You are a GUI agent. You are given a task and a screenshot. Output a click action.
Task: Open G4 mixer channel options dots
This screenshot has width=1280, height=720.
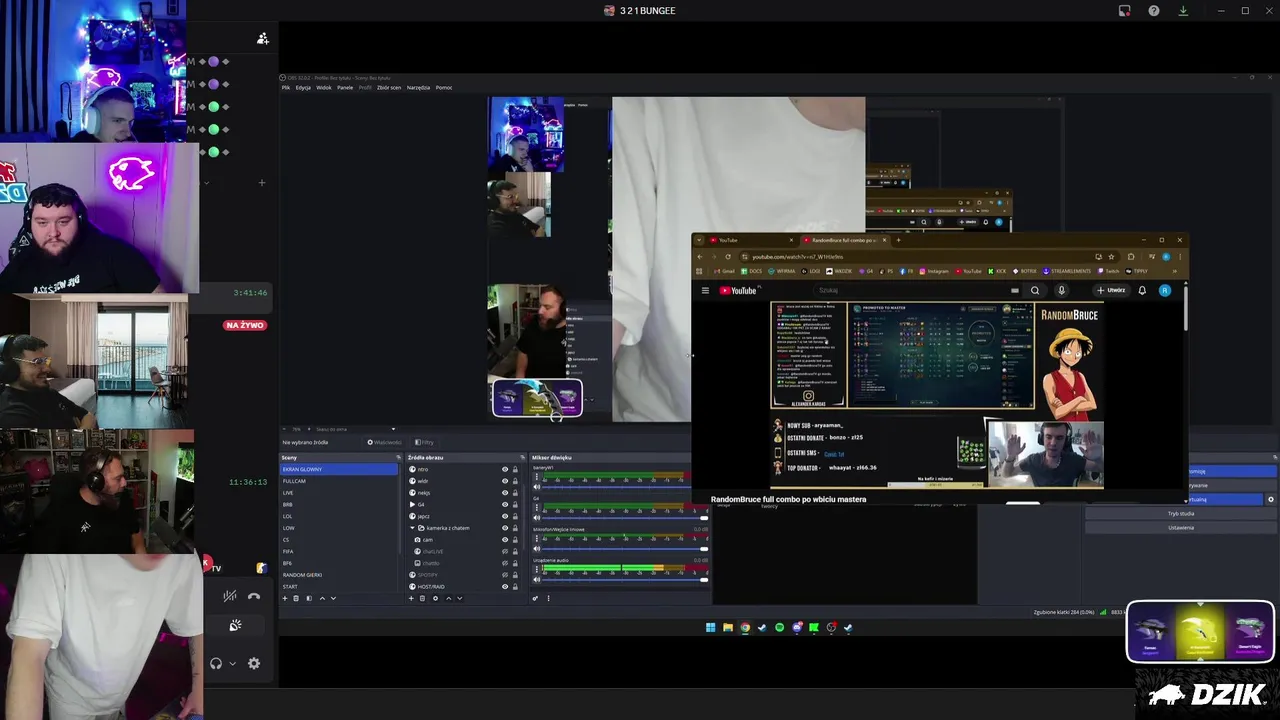(x=537, y=507)
